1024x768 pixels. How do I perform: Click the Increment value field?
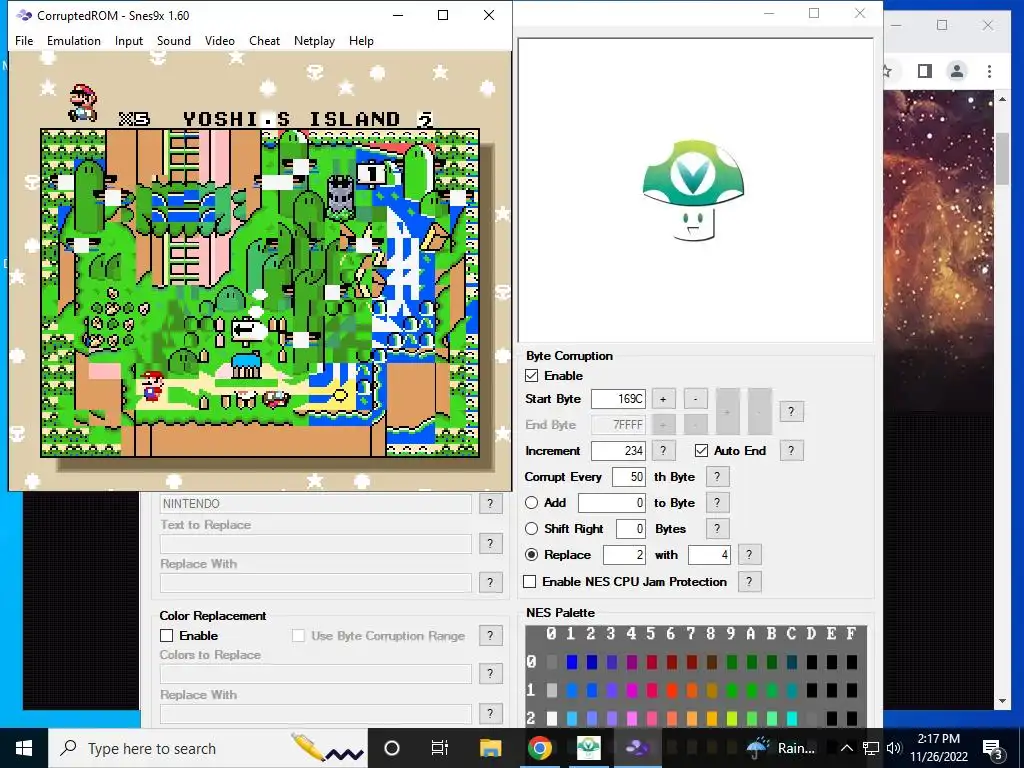tap(618, 451)
